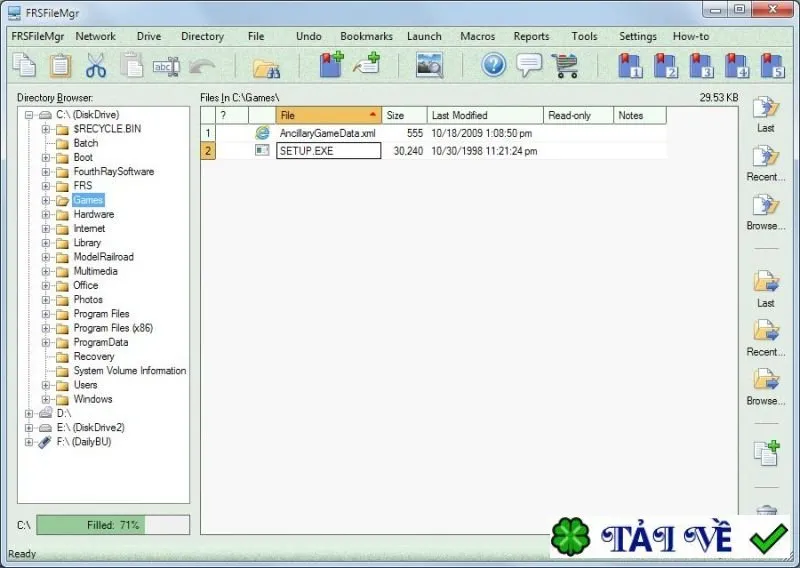Open the Reports menu
The image size is (800, 568).
pos(531,36)
